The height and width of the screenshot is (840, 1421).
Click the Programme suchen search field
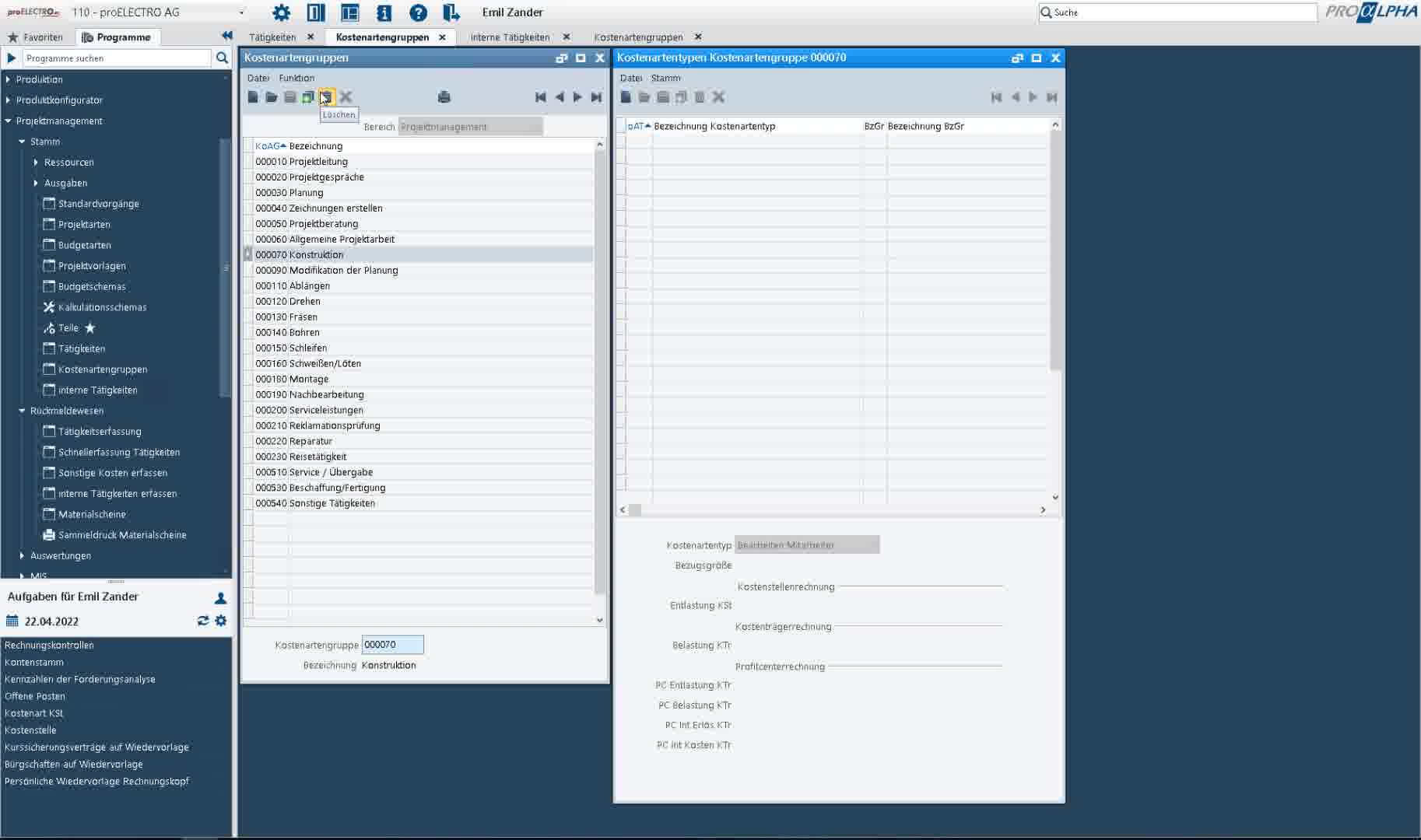click(117, 58)
